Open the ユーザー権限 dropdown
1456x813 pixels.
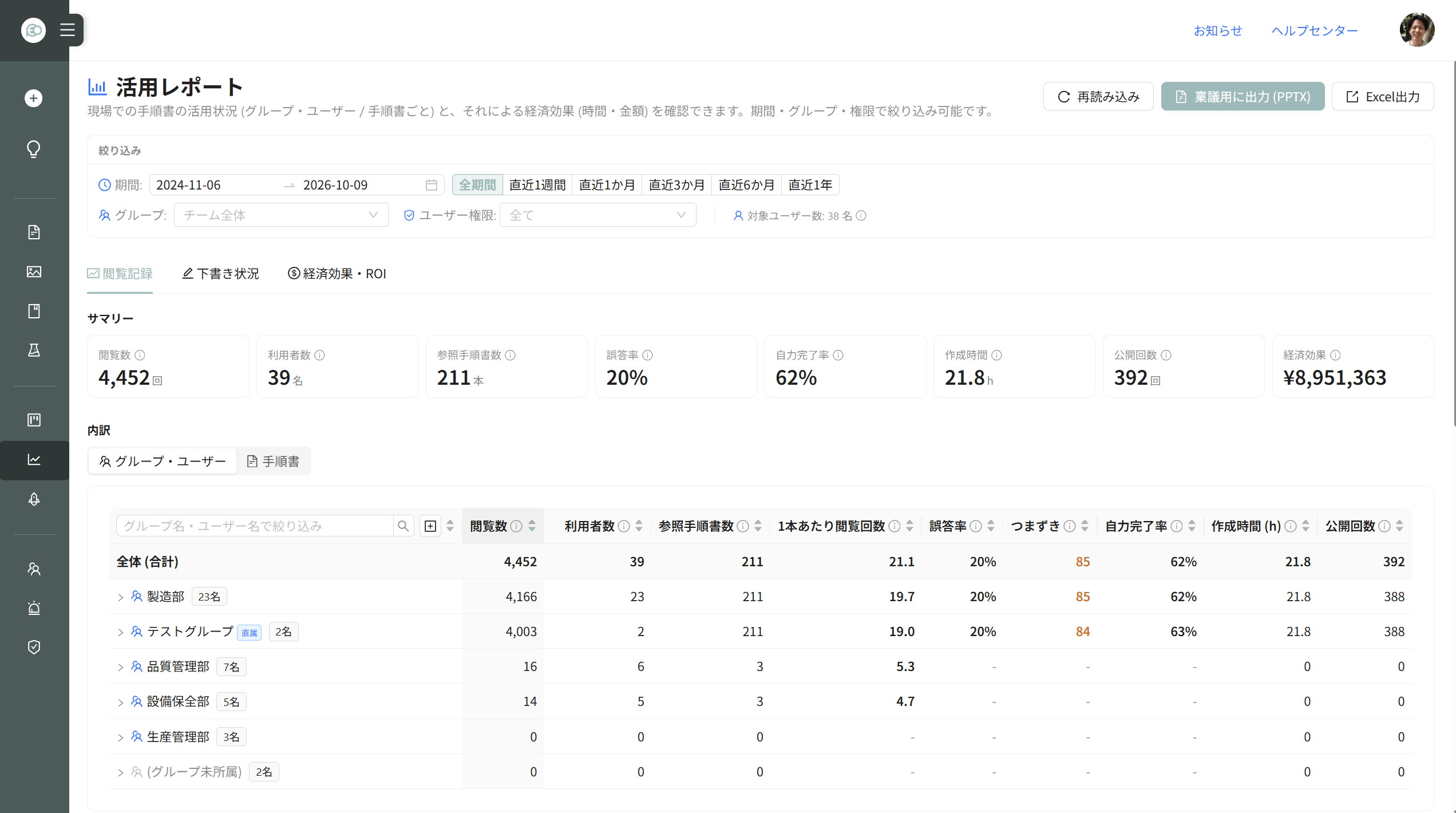pyautogui.click(x=598, y=215)
